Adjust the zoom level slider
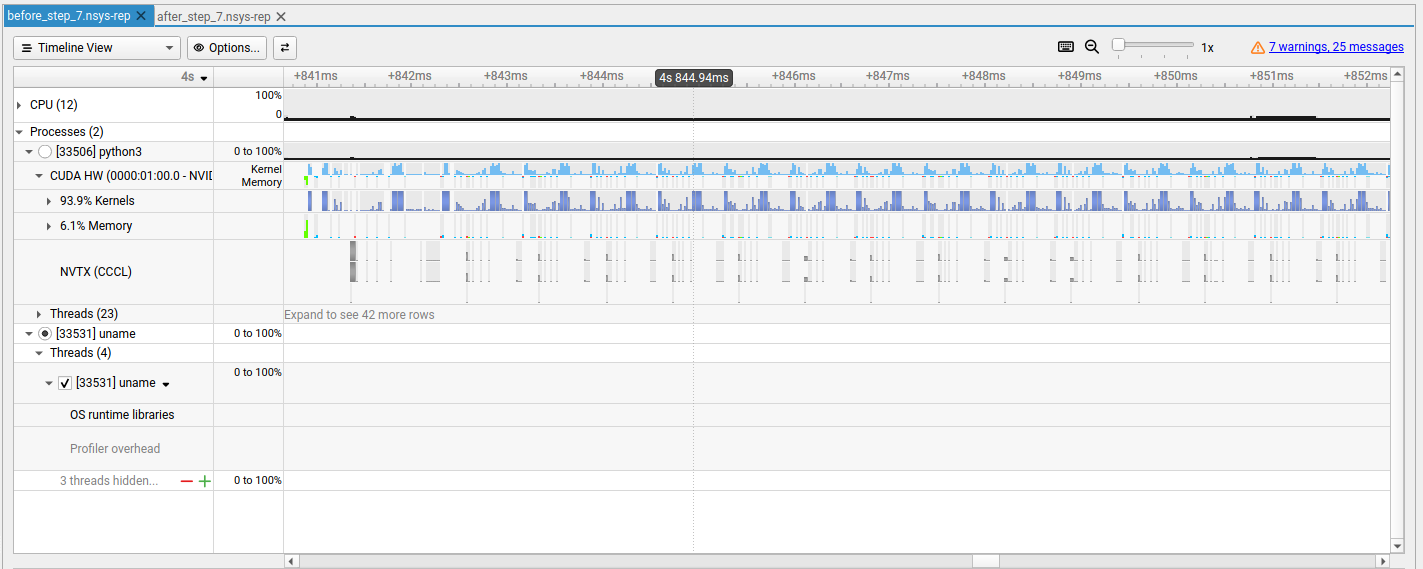The height and width of the screenshot is (569, 1423). point(1153,45)
